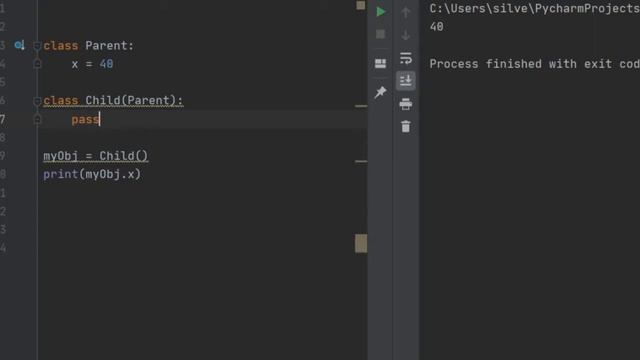Image resolution: width=640 pixels, height=360 pixels.
Task: Click the warning stripe marker beside class Child line
Action: pos(361,106)
